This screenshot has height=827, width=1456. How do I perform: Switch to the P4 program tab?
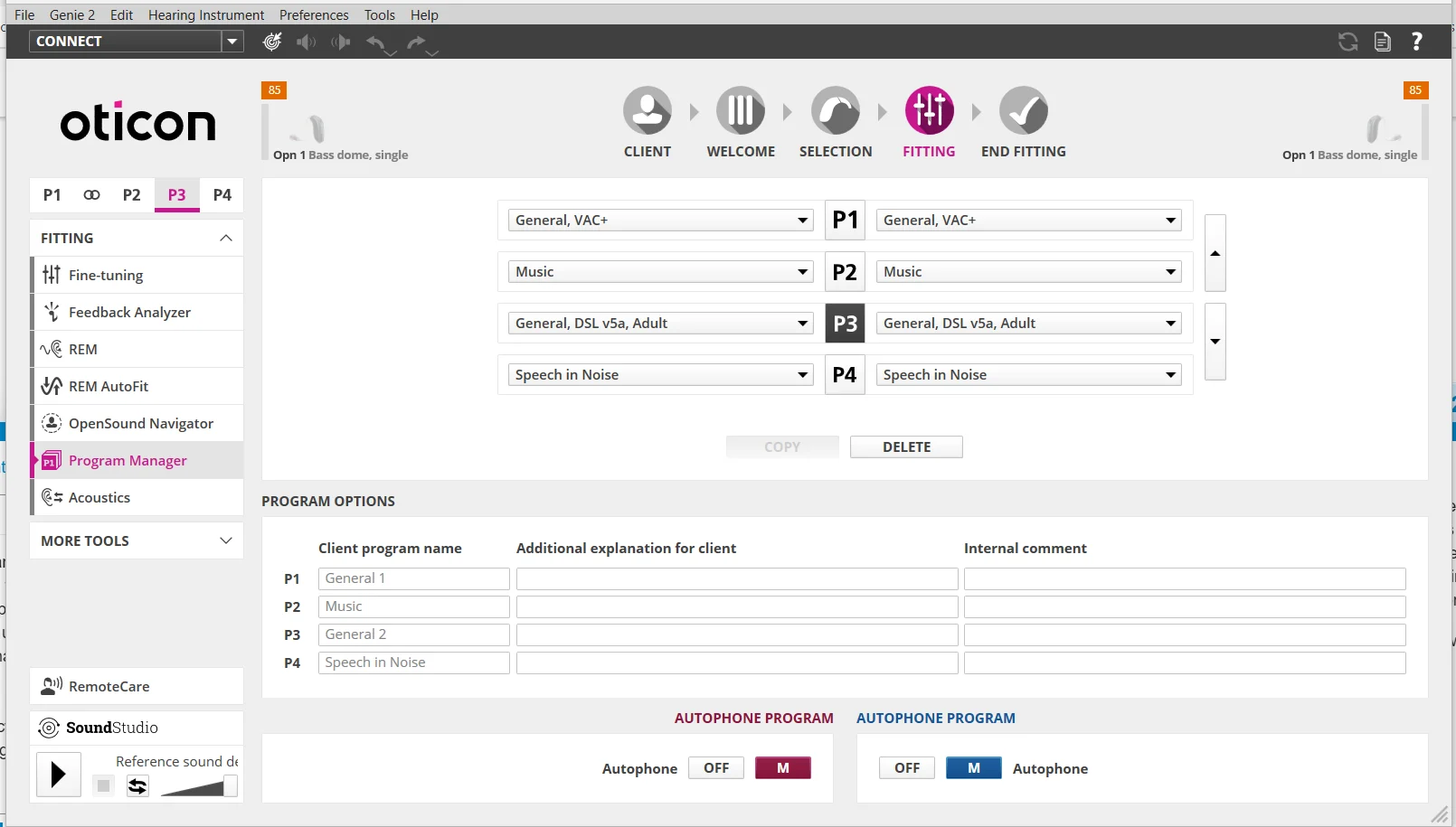(222, 194)
